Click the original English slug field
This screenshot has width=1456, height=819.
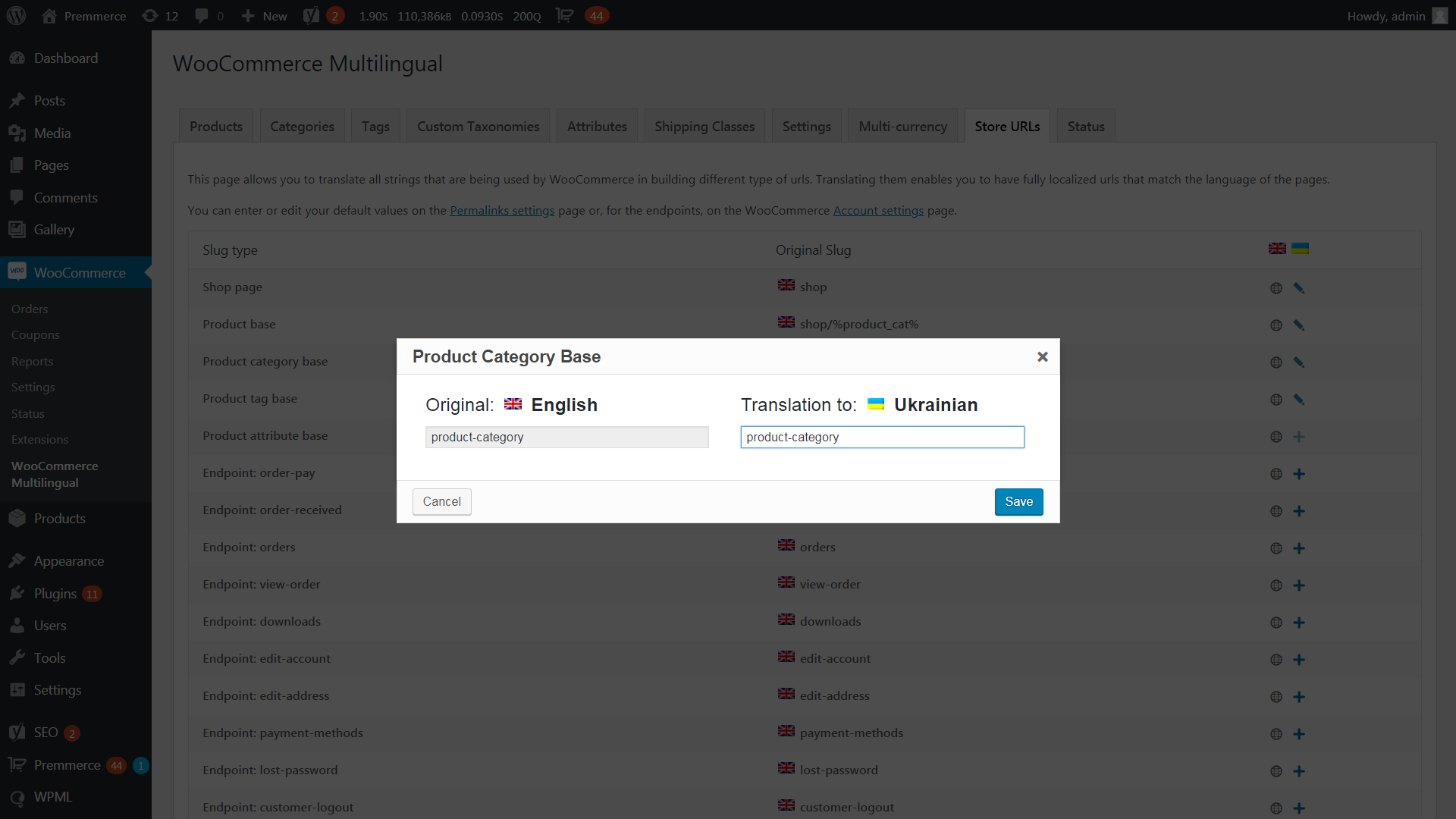click(566, 437)
